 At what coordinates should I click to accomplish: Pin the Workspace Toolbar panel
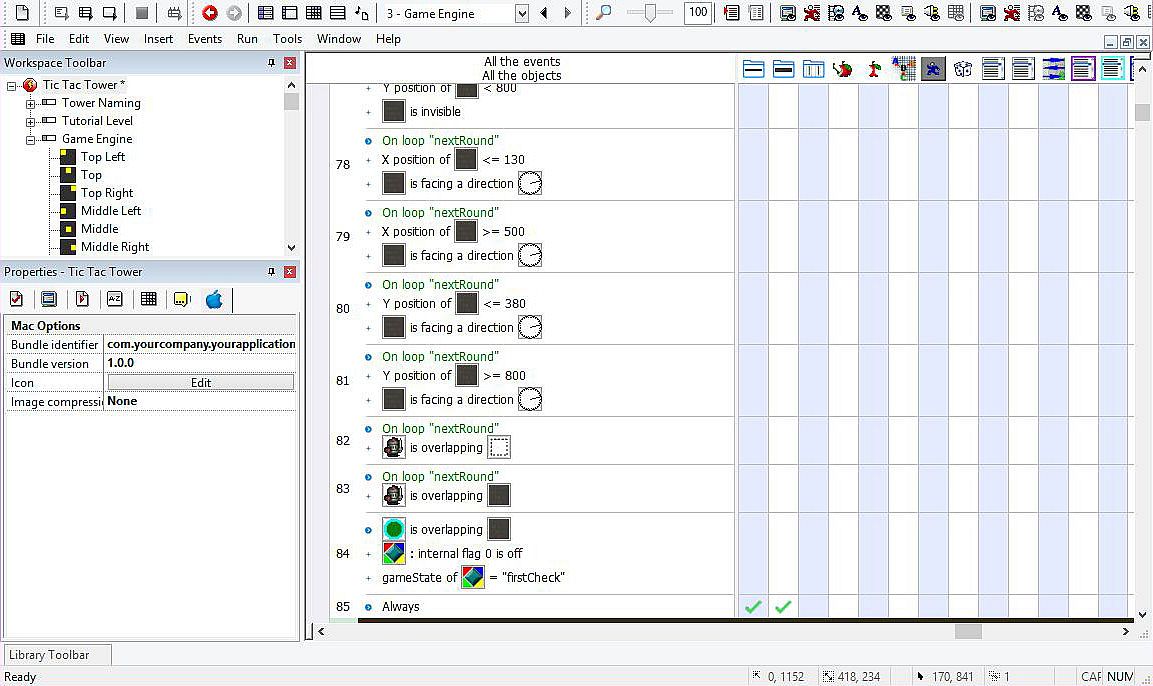pyautogui.click(x=271, y=63)
